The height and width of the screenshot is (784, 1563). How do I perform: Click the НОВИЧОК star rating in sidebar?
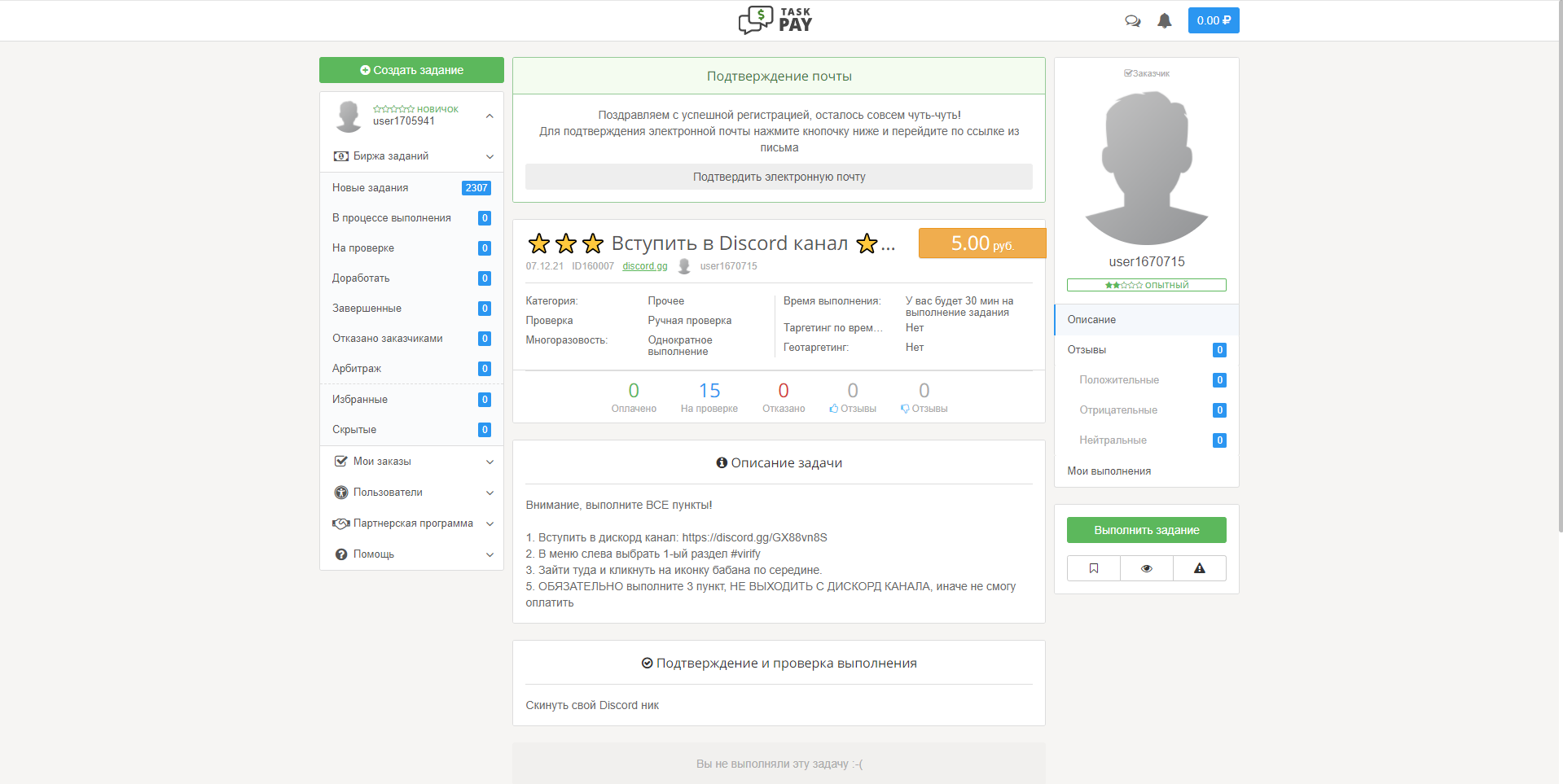(x=415, y=109)
